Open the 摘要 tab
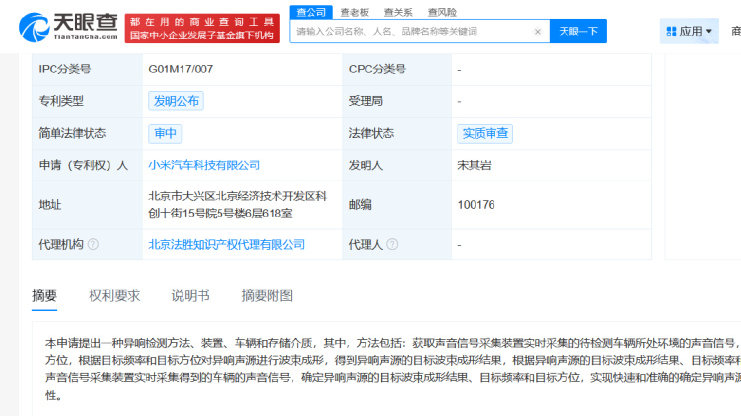The image size is (741, 417). coord(44,296)
